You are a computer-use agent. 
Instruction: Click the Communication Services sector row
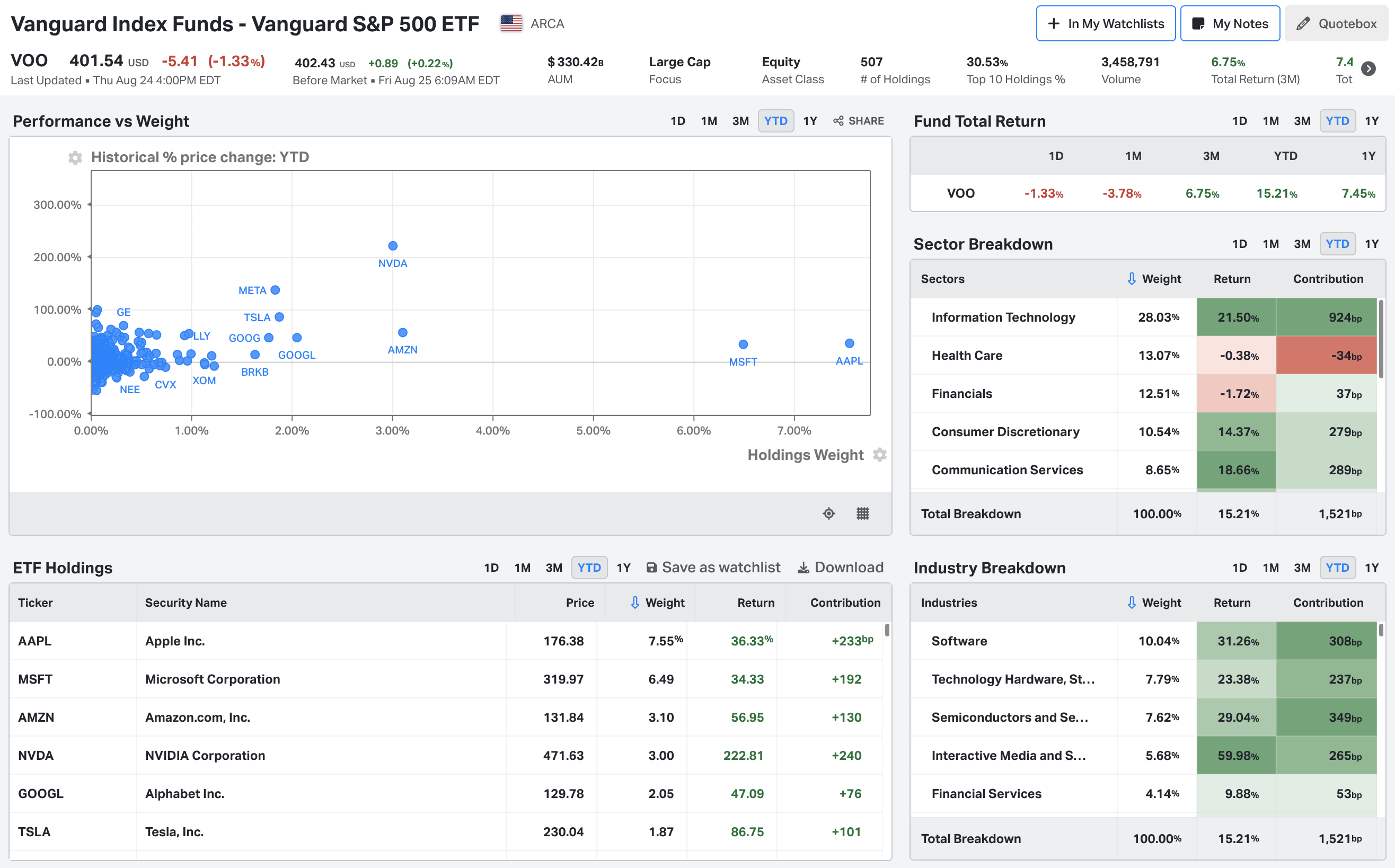(1144, 470)
